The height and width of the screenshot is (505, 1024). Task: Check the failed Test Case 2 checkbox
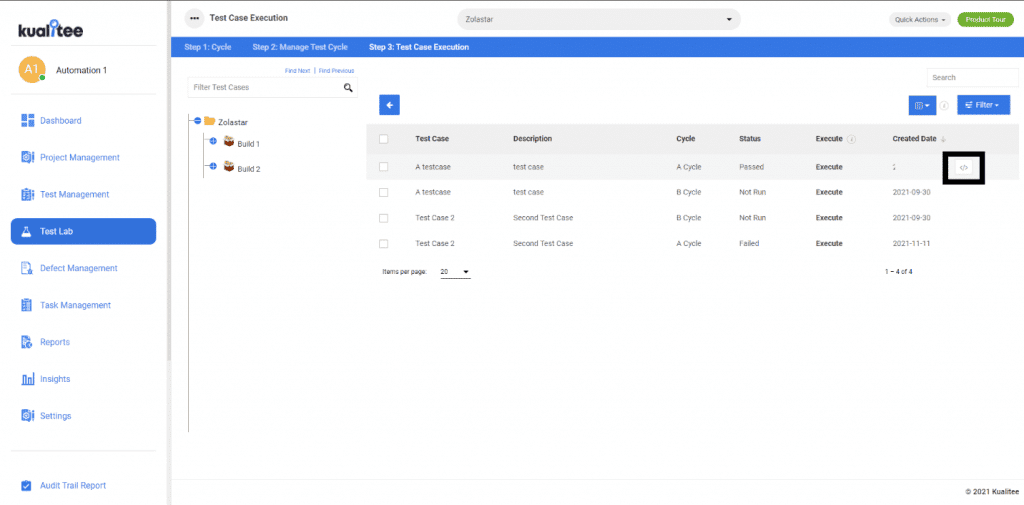383,243
